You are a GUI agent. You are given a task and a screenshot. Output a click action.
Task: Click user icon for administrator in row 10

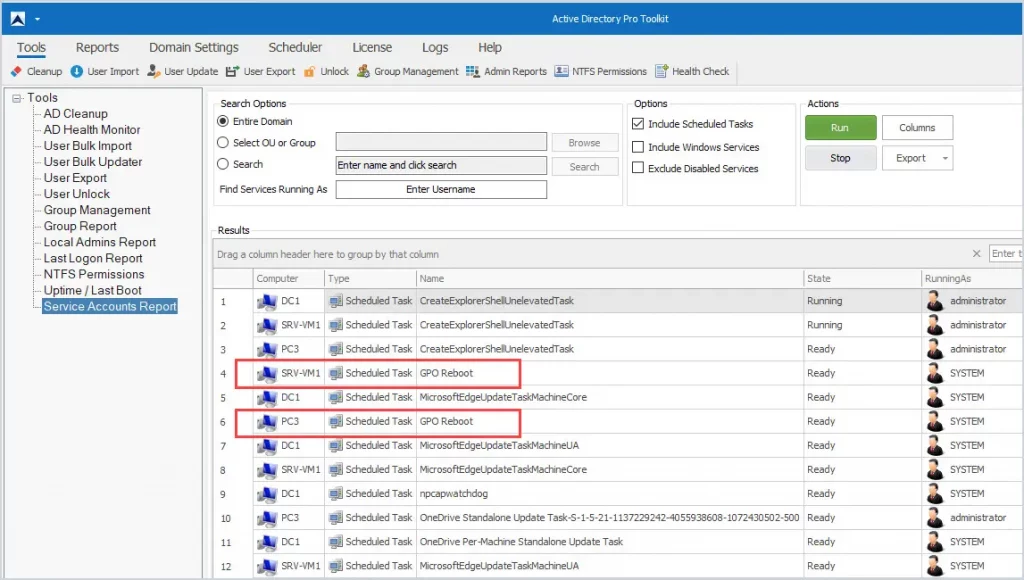pos(935,518)
